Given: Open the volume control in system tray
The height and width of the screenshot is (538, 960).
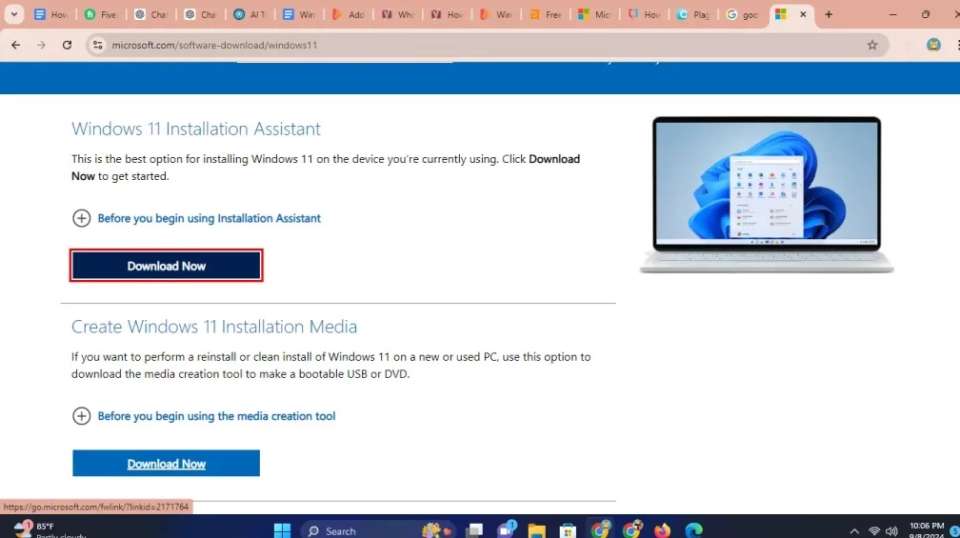Looking at the screenshot, I should pyautogui.click(x=891, y=530).
